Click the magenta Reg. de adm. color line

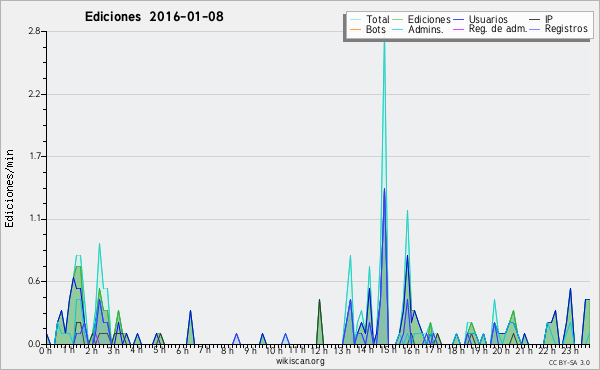458,29
